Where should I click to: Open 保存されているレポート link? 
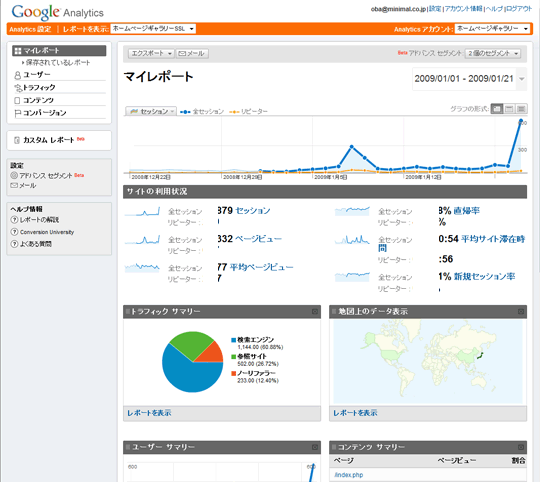click(58, 62)
